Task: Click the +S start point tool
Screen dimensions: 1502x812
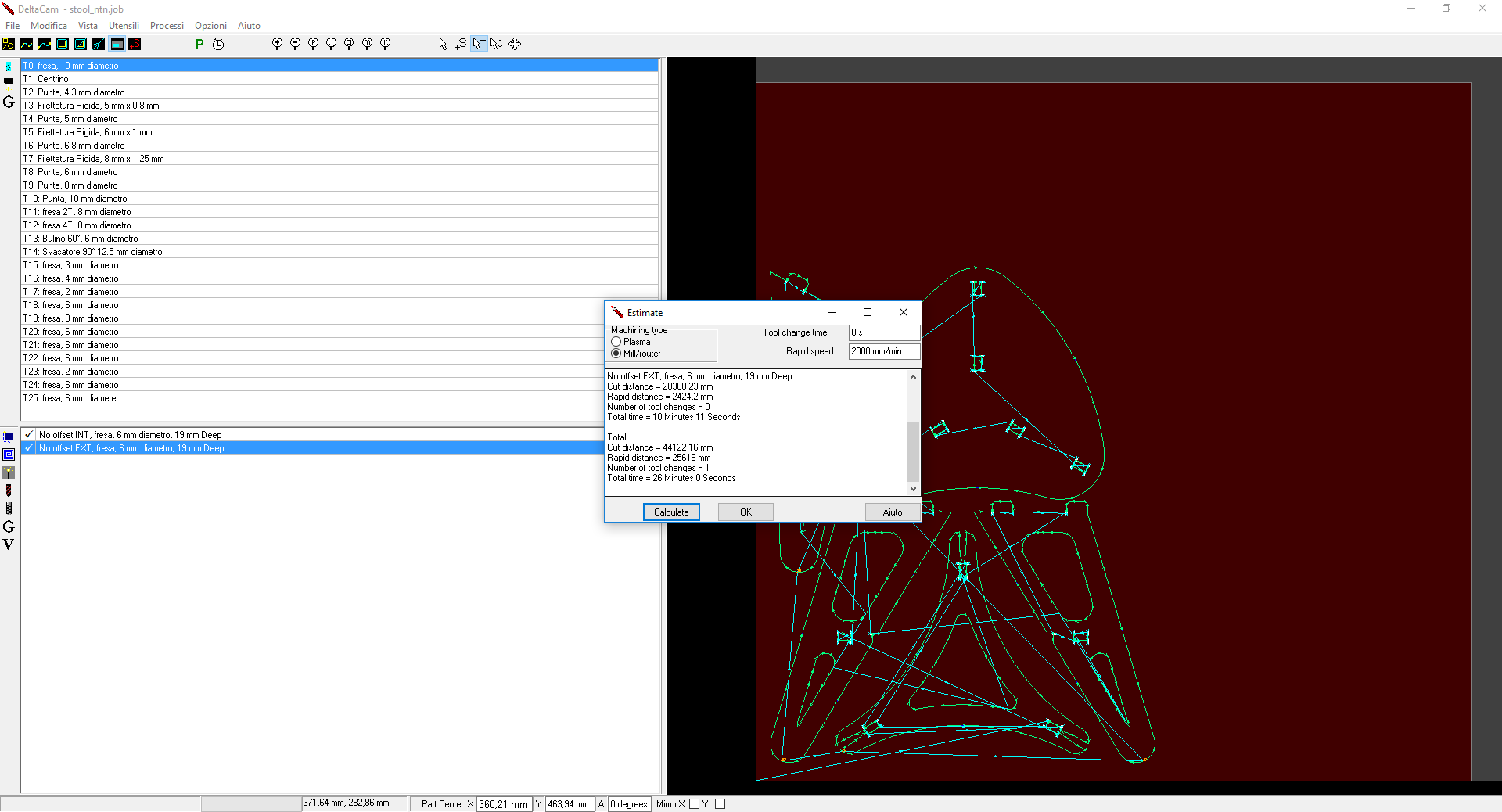Action: (461, 44)
